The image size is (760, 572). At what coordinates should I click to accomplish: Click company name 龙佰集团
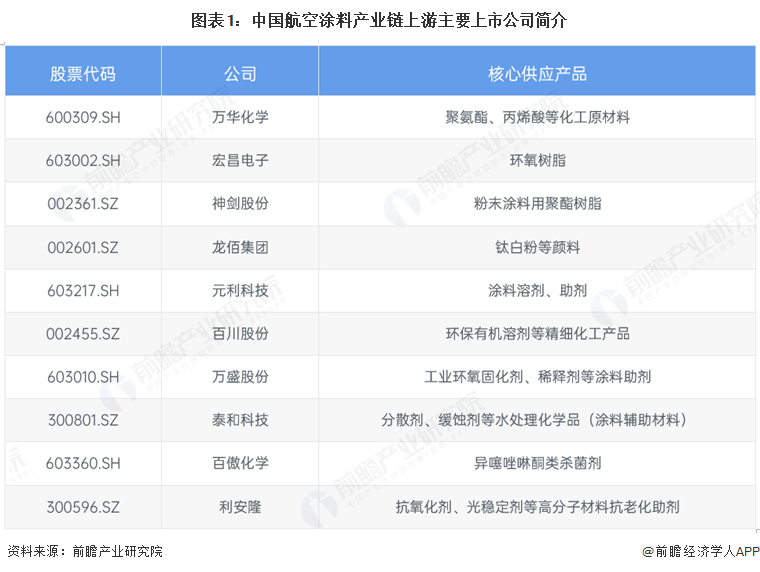[x=240, y=247]
